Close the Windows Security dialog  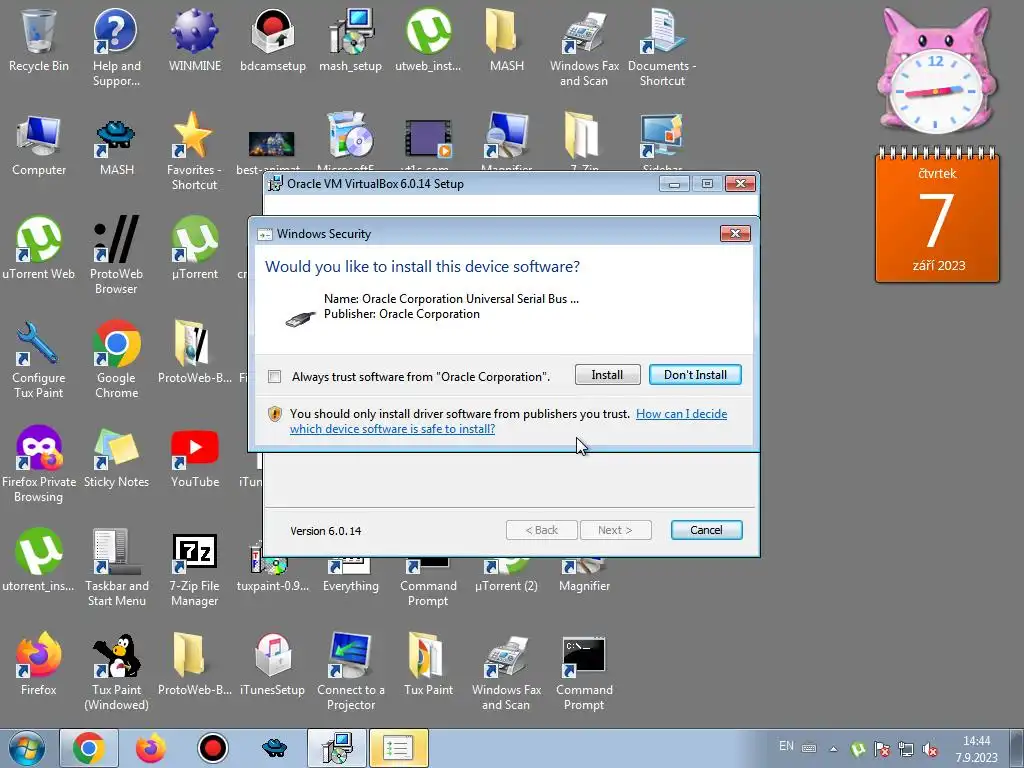735,233
